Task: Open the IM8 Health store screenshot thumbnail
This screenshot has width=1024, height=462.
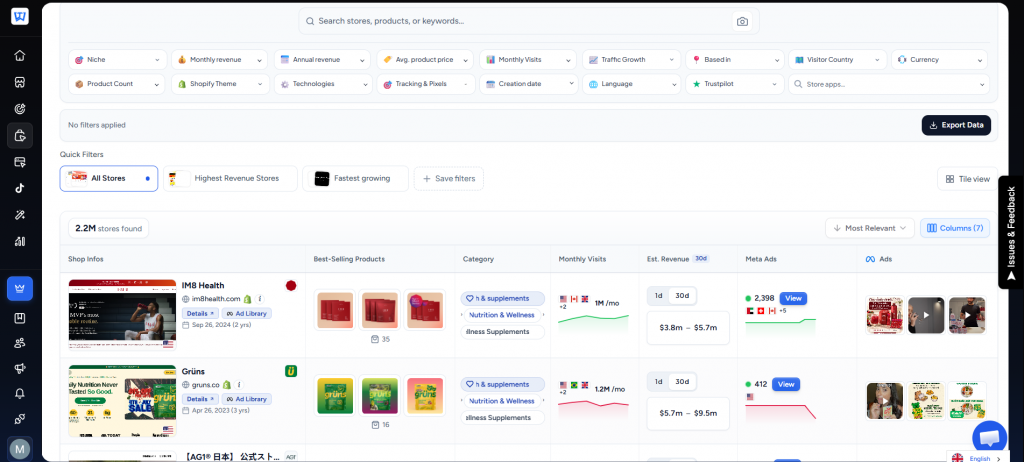Action: tap(122, 315)
